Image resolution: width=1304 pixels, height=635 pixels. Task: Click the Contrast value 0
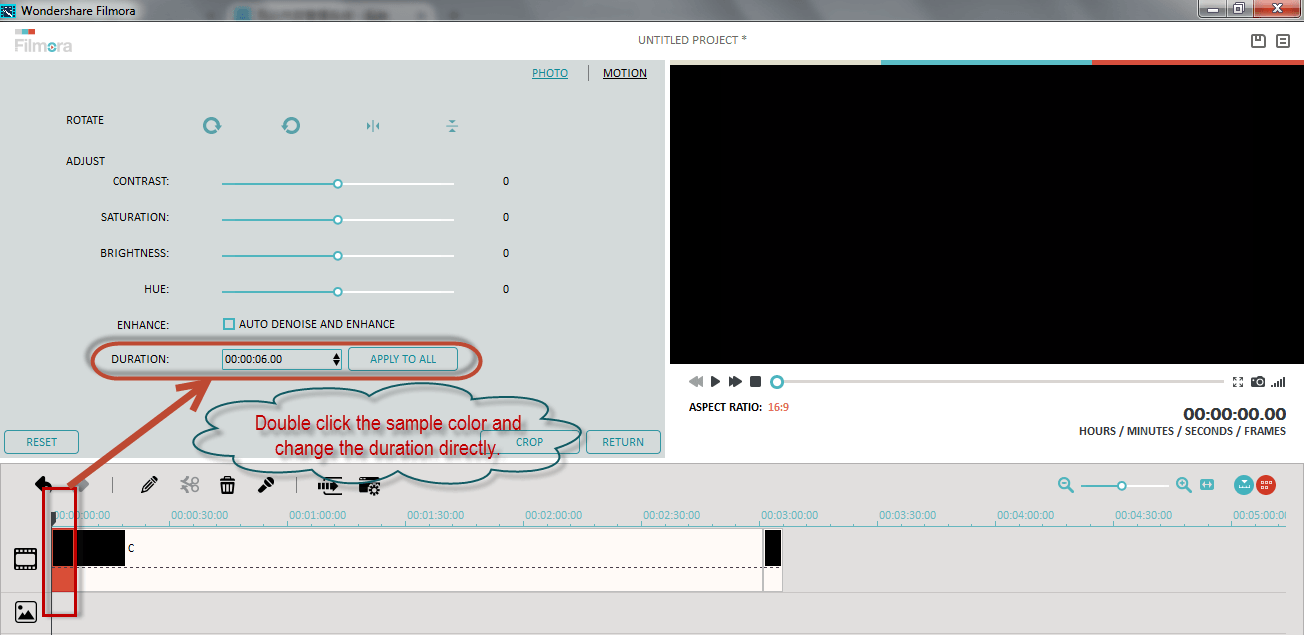tap(506, 181)
